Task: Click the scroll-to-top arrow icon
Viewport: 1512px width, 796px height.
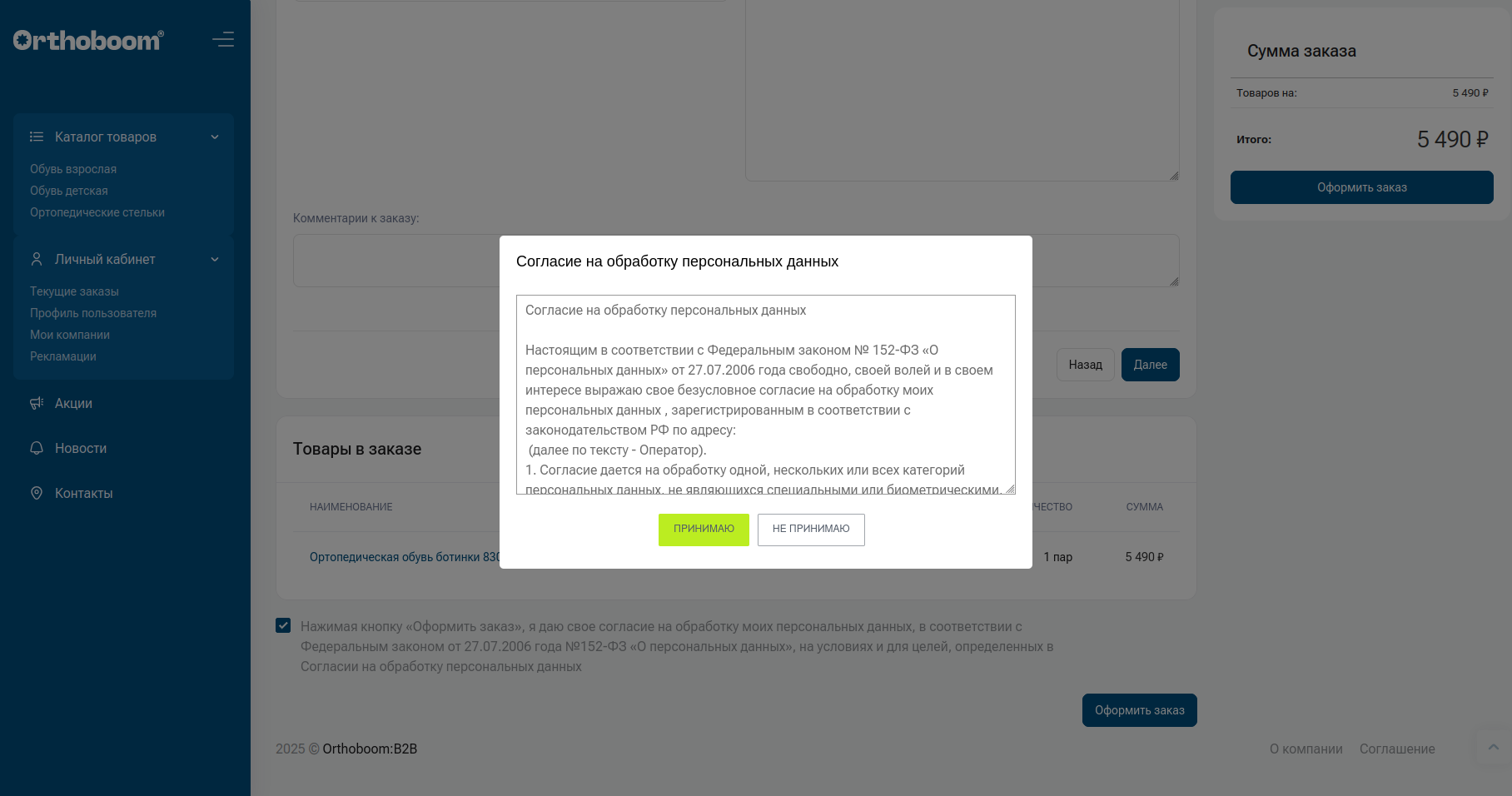Action: tap(1494, 747)
